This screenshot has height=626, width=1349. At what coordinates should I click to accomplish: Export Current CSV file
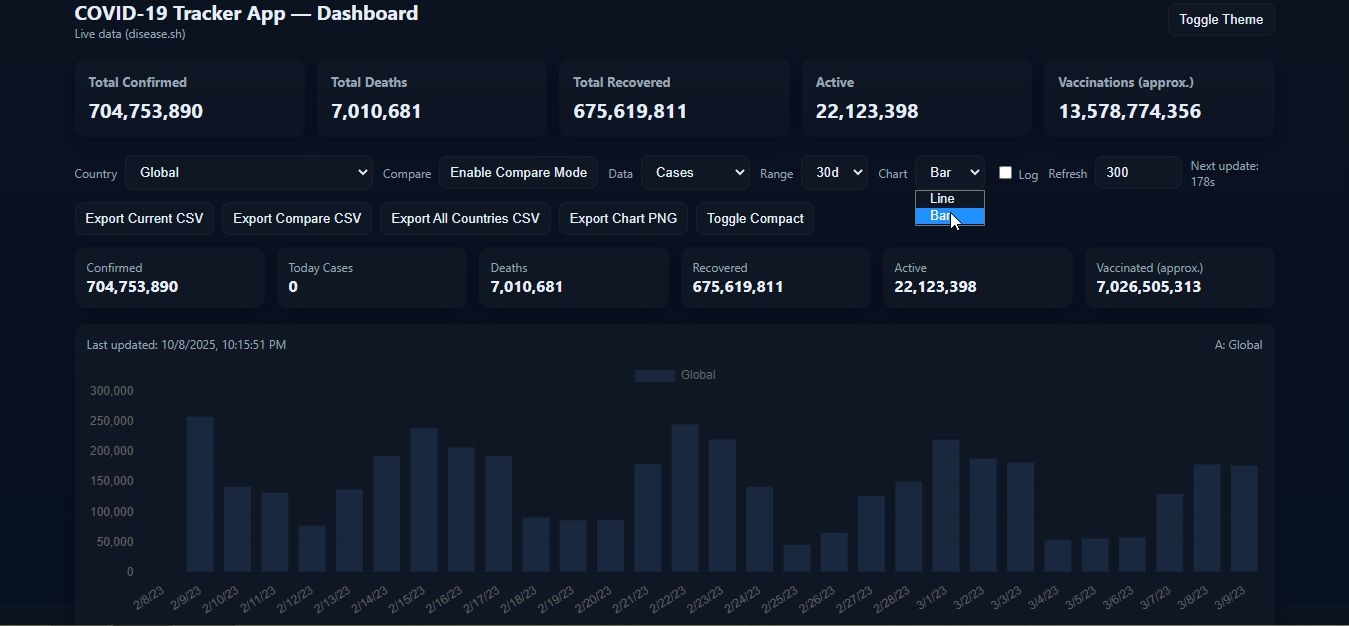coord(144,219)
